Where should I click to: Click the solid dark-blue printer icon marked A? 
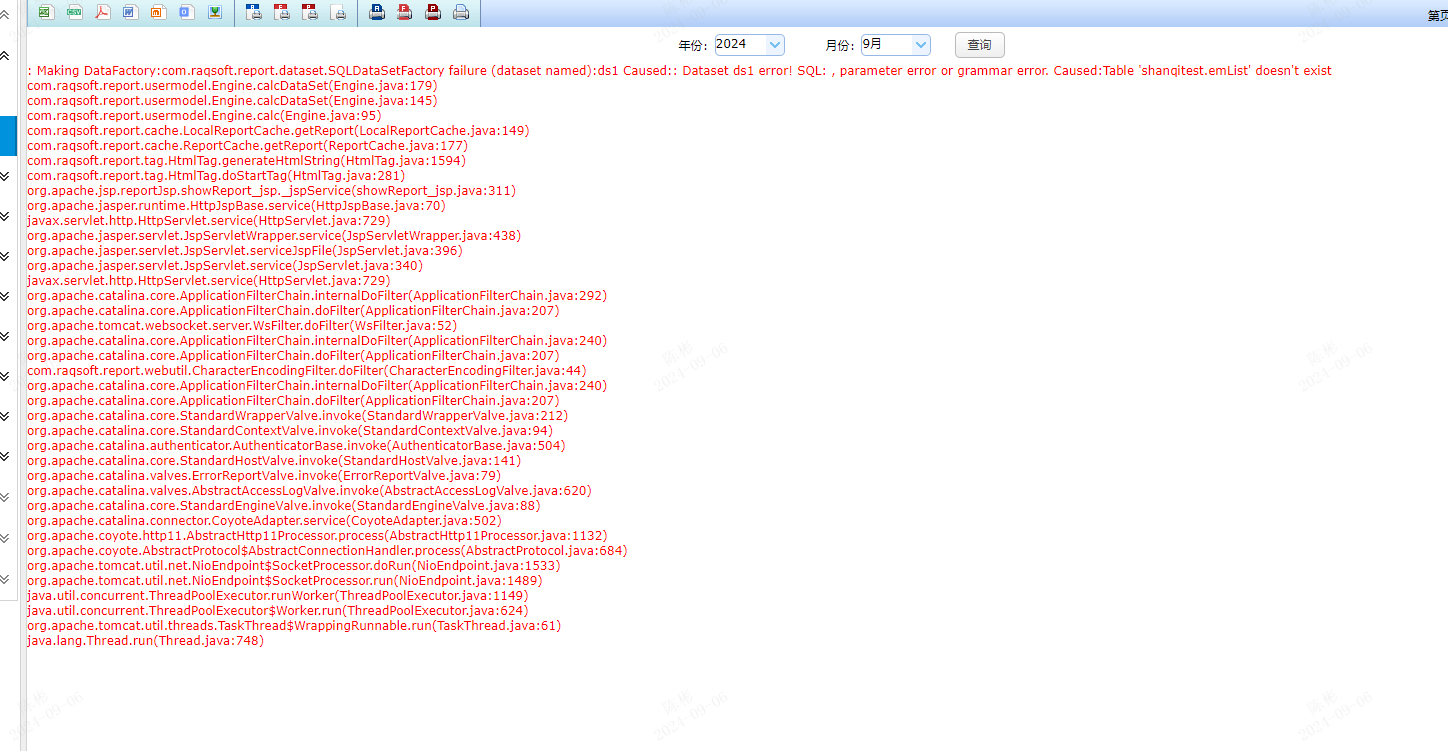point(377,12)
